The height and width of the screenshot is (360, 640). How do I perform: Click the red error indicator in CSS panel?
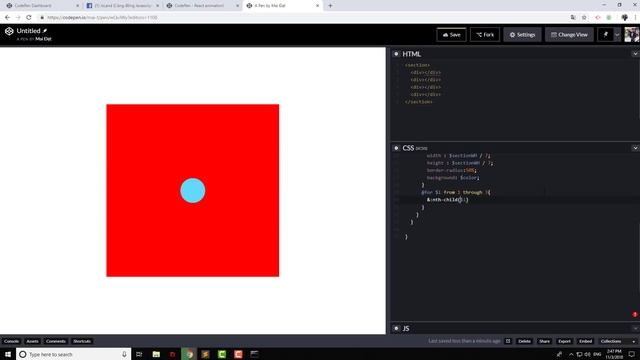(x=635, y=314)
